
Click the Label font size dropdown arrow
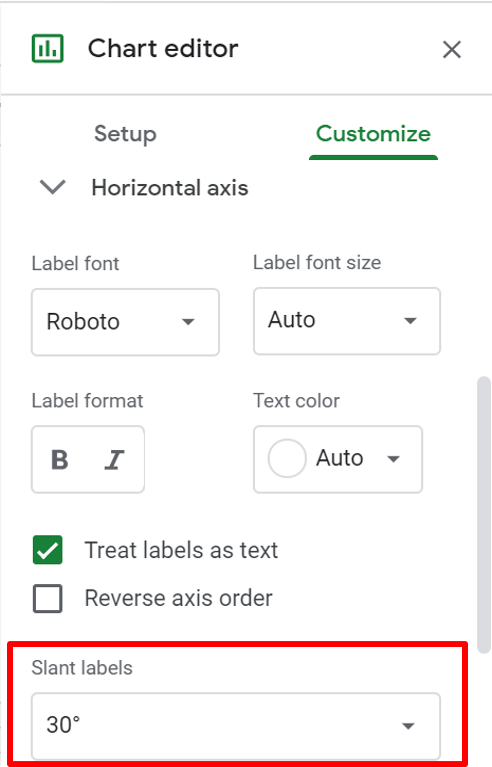[x=410, y=321]
